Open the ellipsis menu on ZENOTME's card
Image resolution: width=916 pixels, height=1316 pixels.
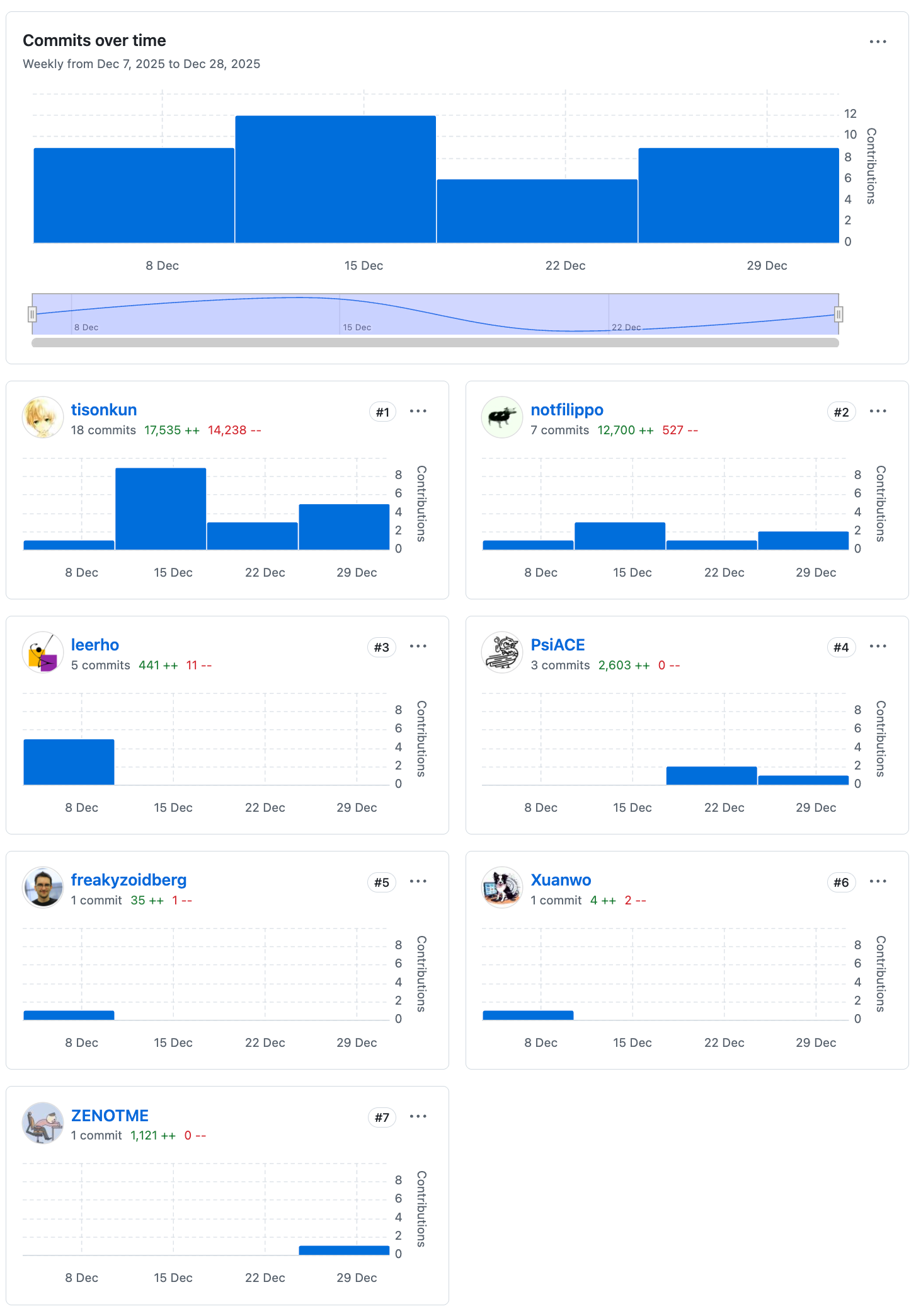point(418,1117)
